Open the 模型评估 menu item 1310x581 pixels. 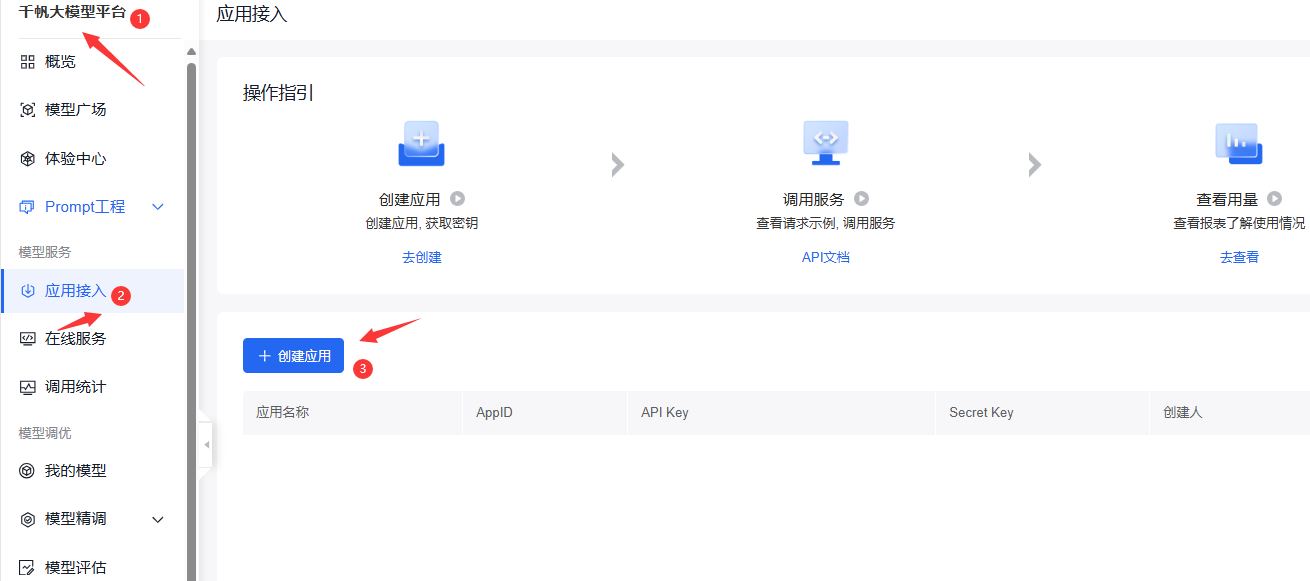tap(75, 568)
